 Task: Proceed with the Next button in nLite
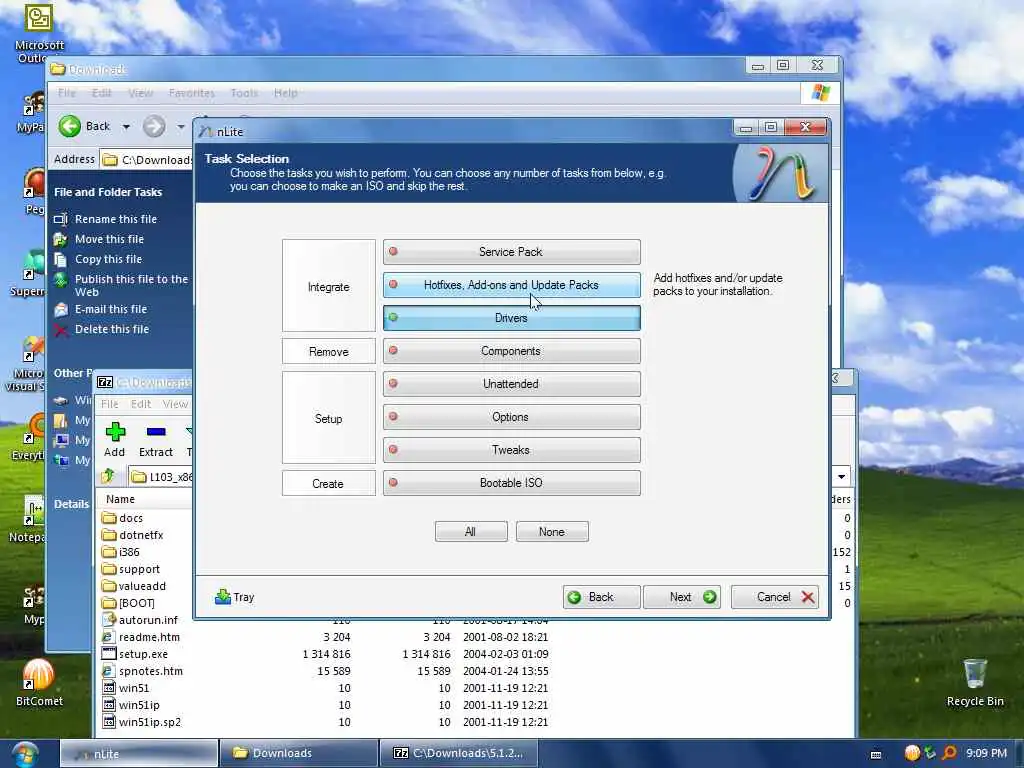[682, 597]
